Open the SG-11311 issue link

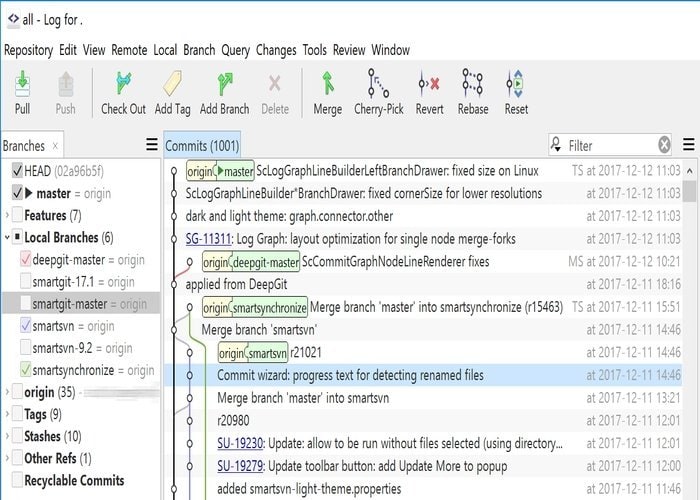pos(208,239)
